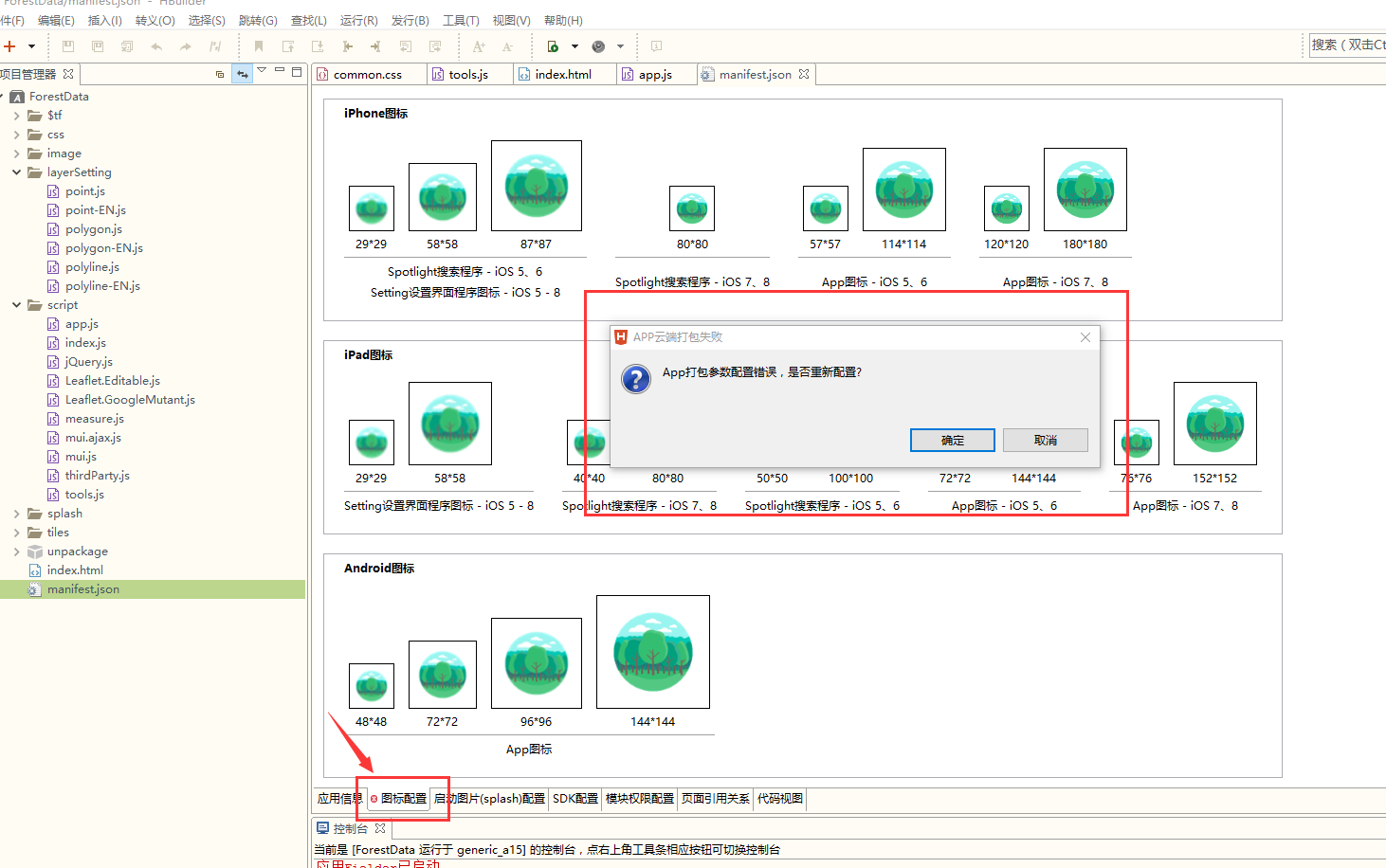Open the 帮助(H) menu
This screenshot has height=868, width=1386.
(563, 20)
